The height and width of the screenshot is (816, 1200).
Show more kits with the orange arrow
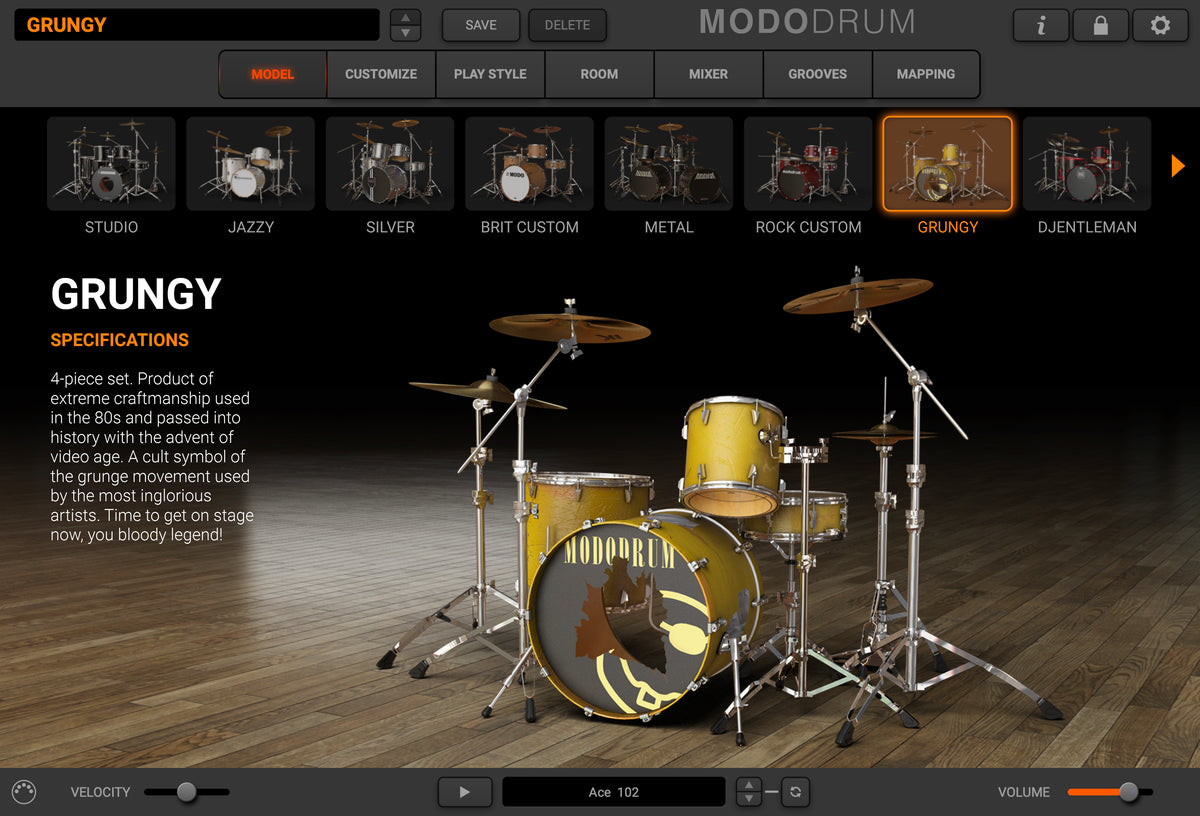pyautogui.click(x=1178, y=165)
